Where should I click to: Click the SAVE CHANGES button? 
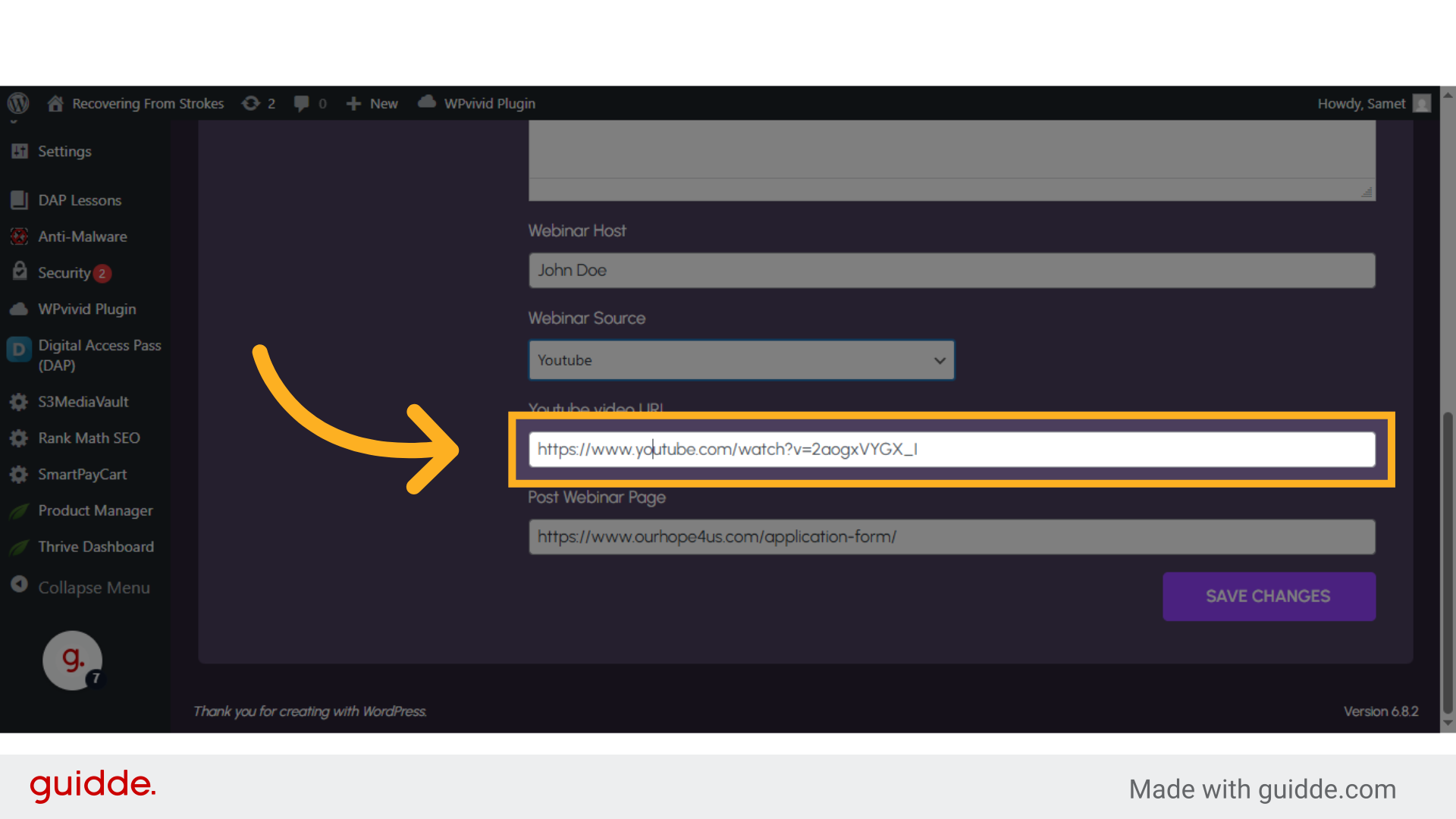coord(1269,596)
